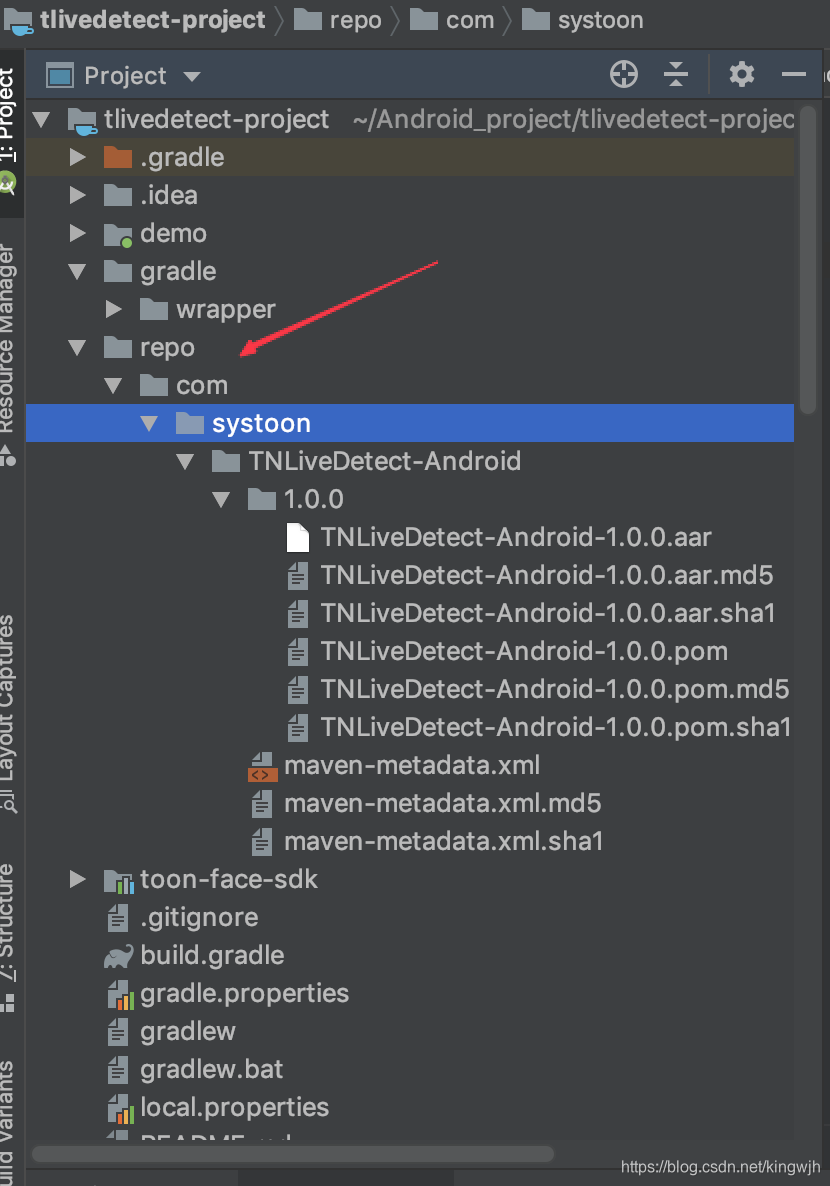Viewport: 830px width, 1186px height.
Task: Click the gradlew.bat file icon
Action: point(117,1070)
